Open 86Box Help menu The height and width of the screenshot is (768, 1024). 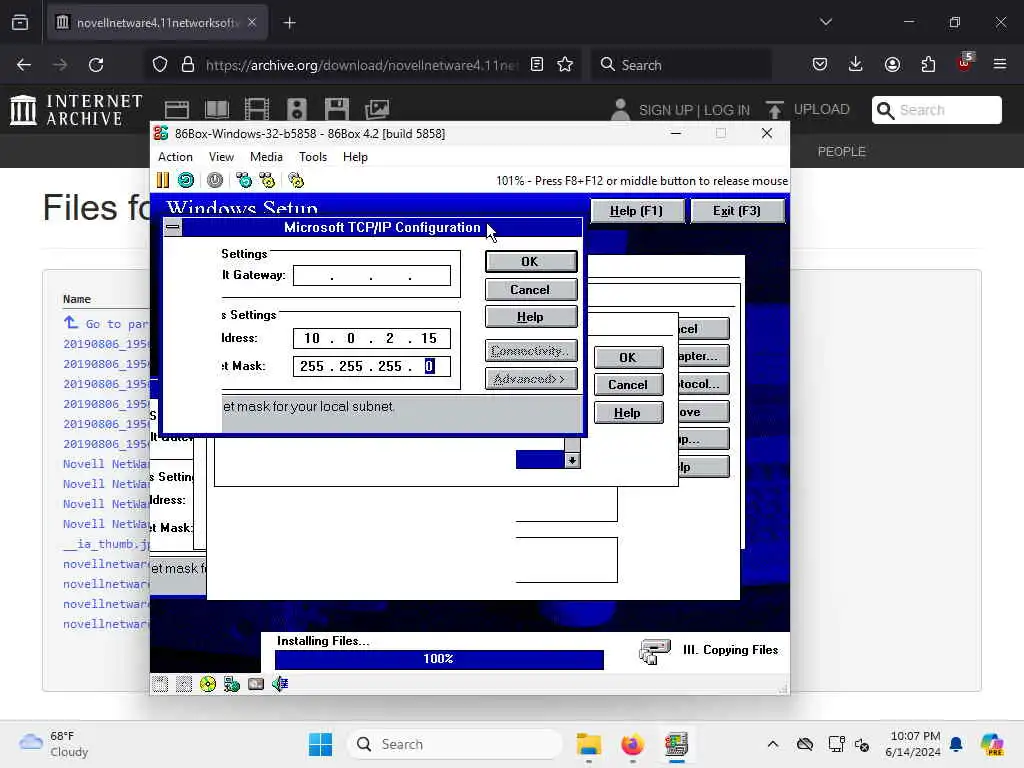(x=355, y=157)
